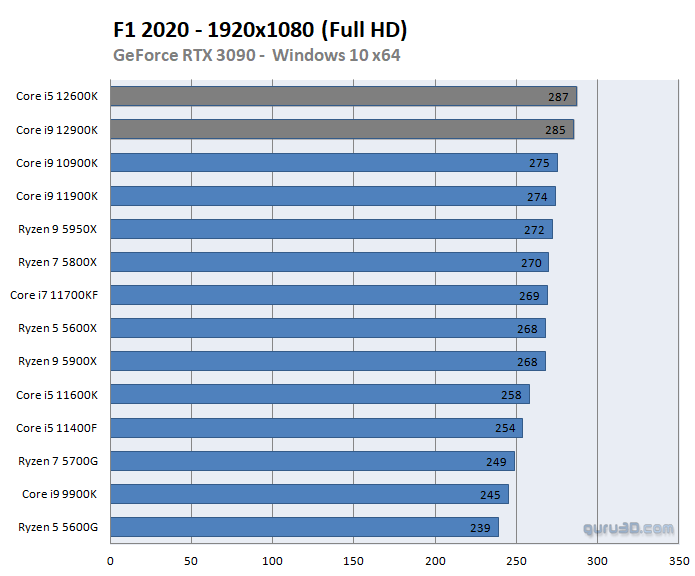This screenshot has height=576, width=695.
Task: Select the 'Core i5 11400F' label
Action: click(56, 428)
